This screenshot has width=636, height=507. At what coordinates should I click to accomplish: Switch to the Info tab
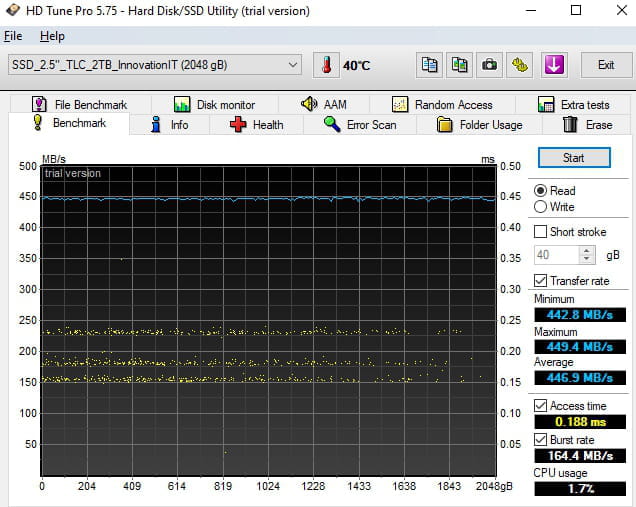pos(170,125)
